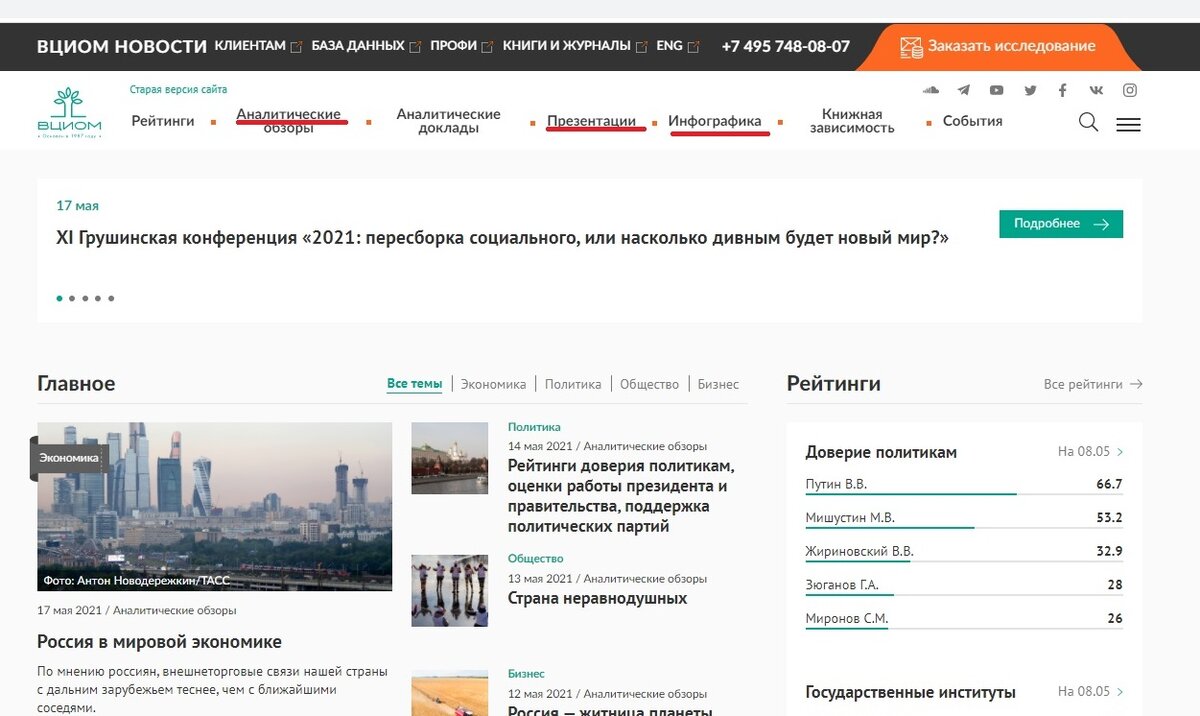
Task: Open site search via magnifier icon
Action: (1089, 122)
